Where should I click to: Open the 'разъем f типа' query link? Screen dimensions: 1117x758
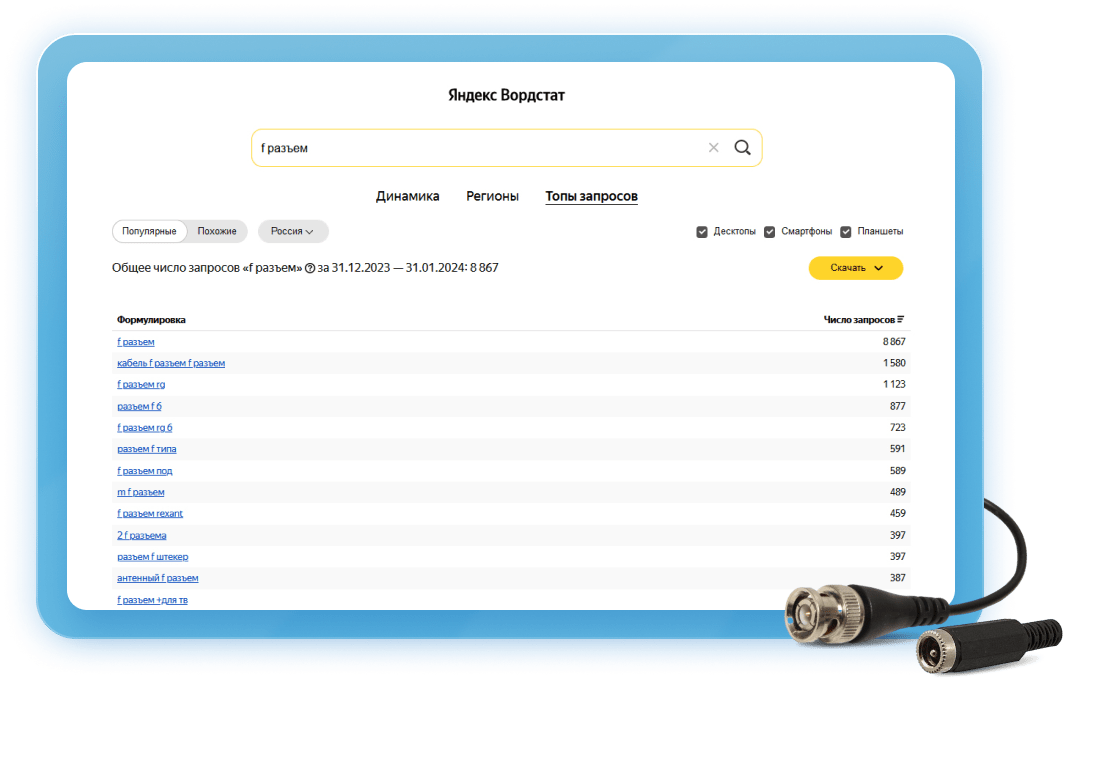click(x=147, y=449)
